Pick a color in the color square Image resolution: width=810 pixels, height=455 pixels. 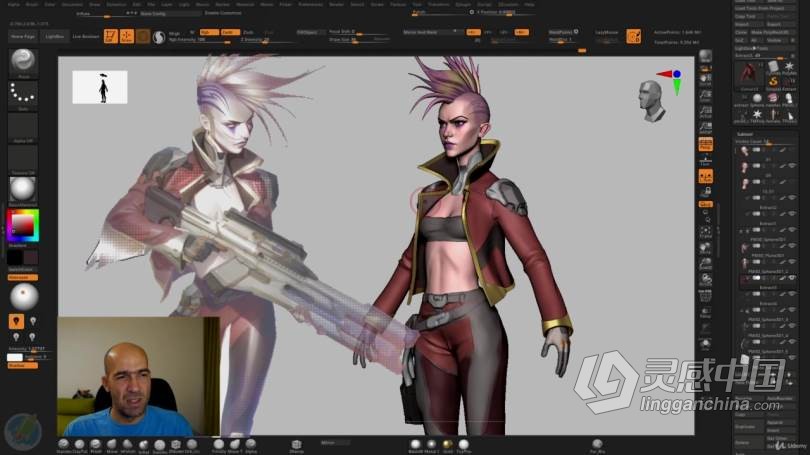click(23, 224)
